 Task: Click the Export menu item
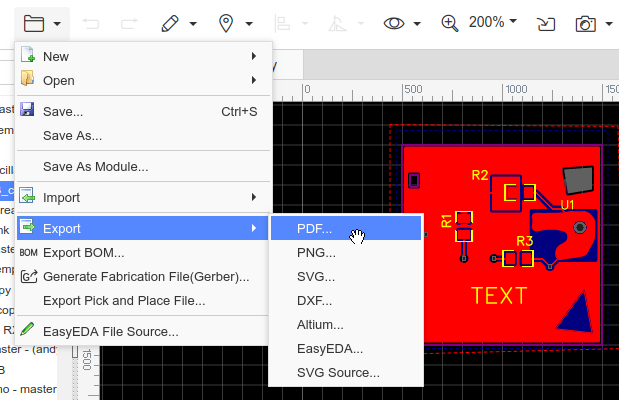click(144, 228)
